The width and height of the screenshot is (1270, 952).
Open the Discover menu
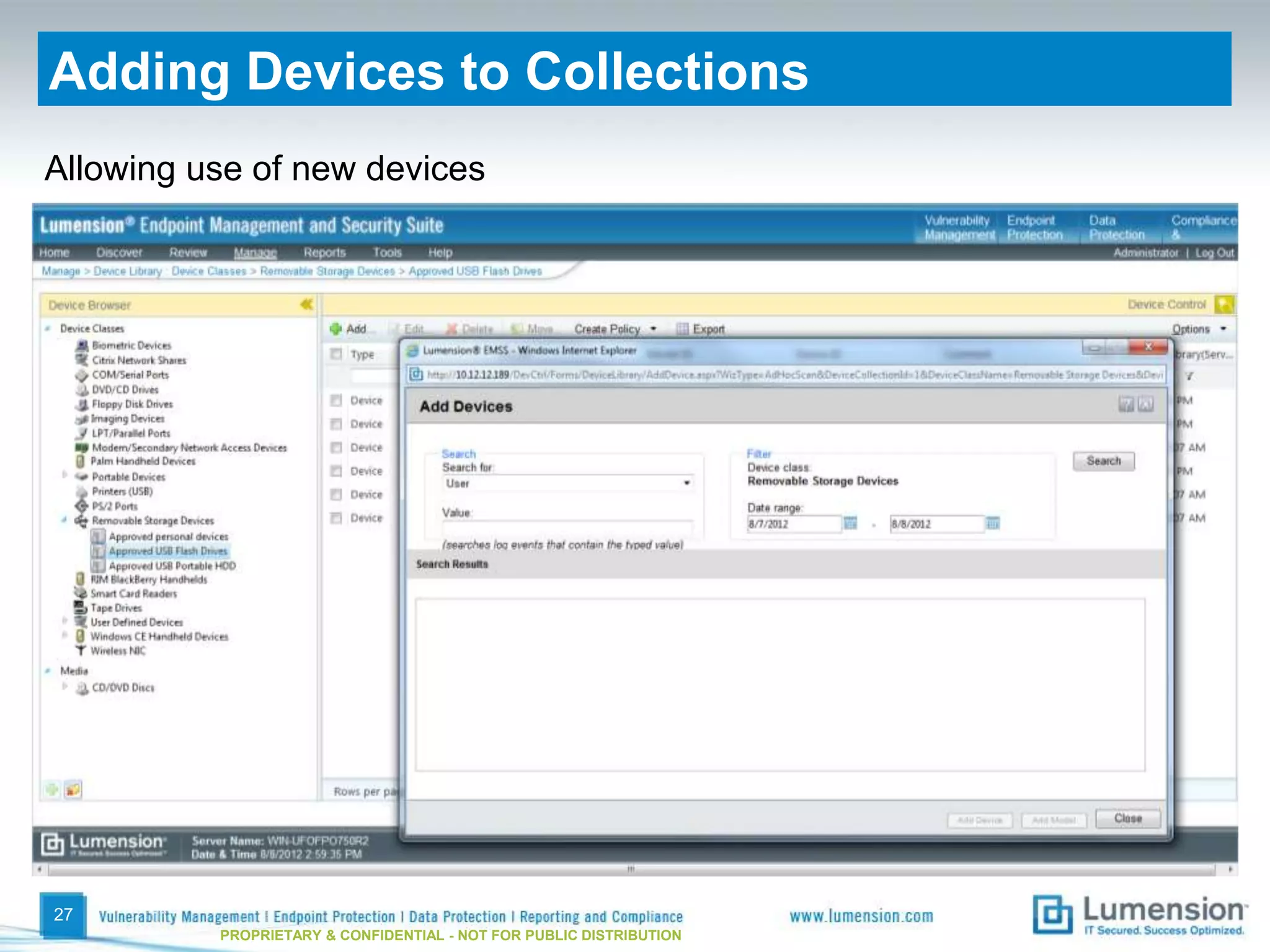tap(119, 252)
